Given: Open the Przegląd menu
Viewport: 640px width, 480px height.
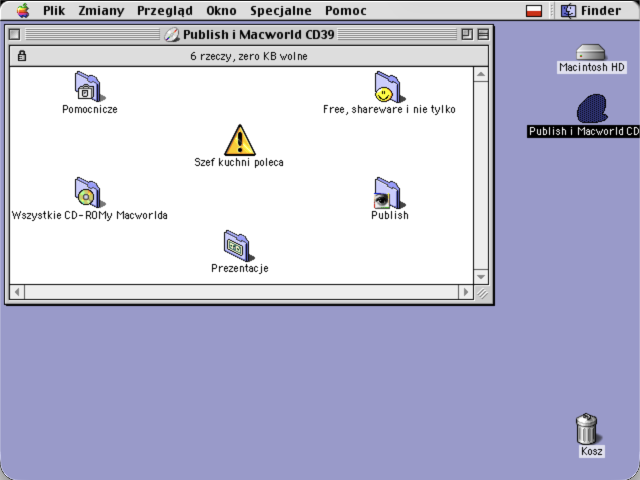Looking at the screenshot, I should 165,11.
